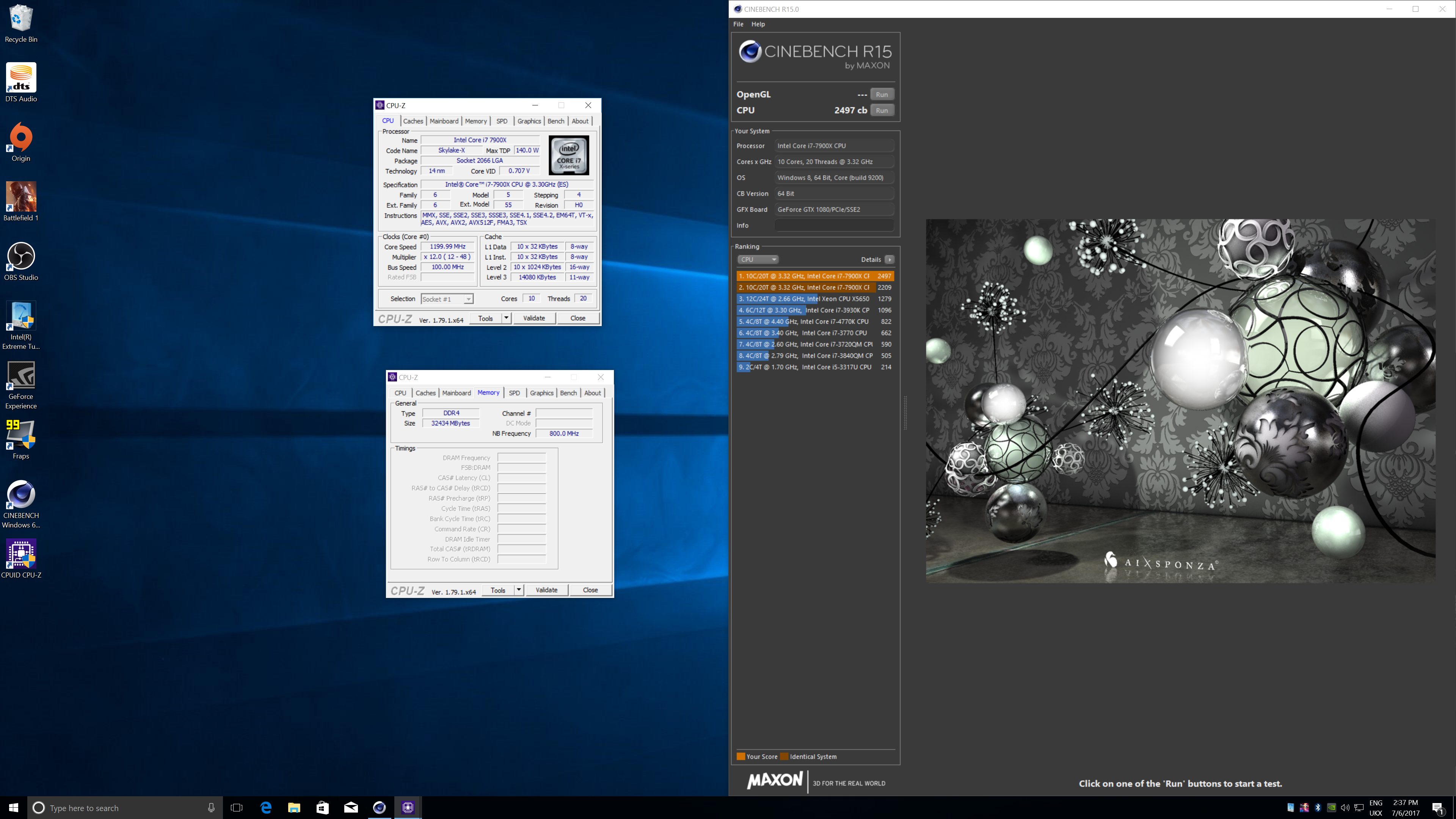Expand the CPU ranking dropdown
Viewport: 1456px width, 819px height.
tap(758, 259)
